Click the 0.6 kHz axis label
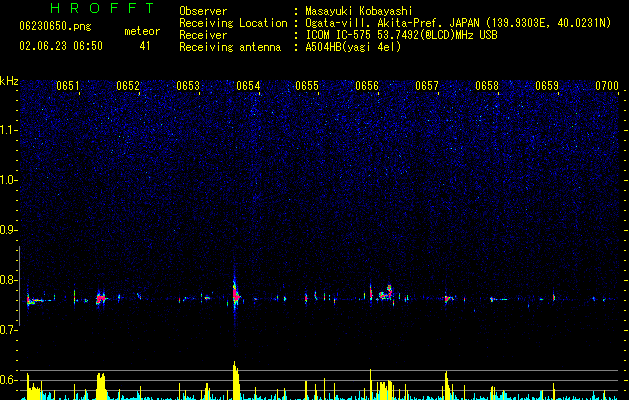This screenshot has width=629, height=400. tap(9, 380)
